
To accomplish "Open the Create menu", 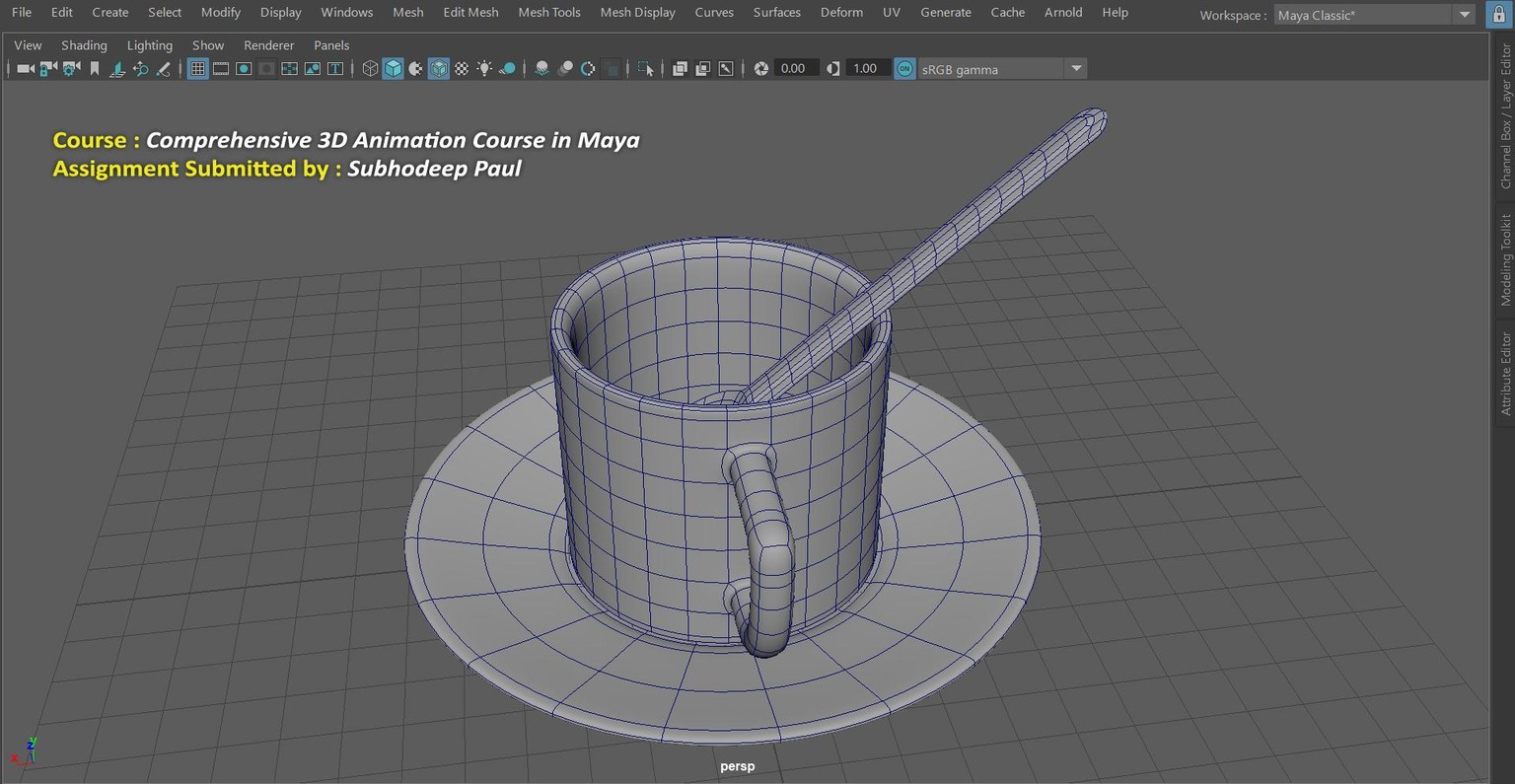I will pyautogui.click(x=110, y=13).
